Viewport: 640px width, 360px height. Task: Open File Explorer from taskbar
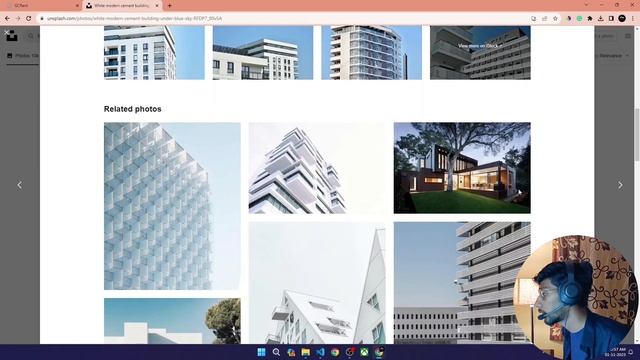coord(306,352)
